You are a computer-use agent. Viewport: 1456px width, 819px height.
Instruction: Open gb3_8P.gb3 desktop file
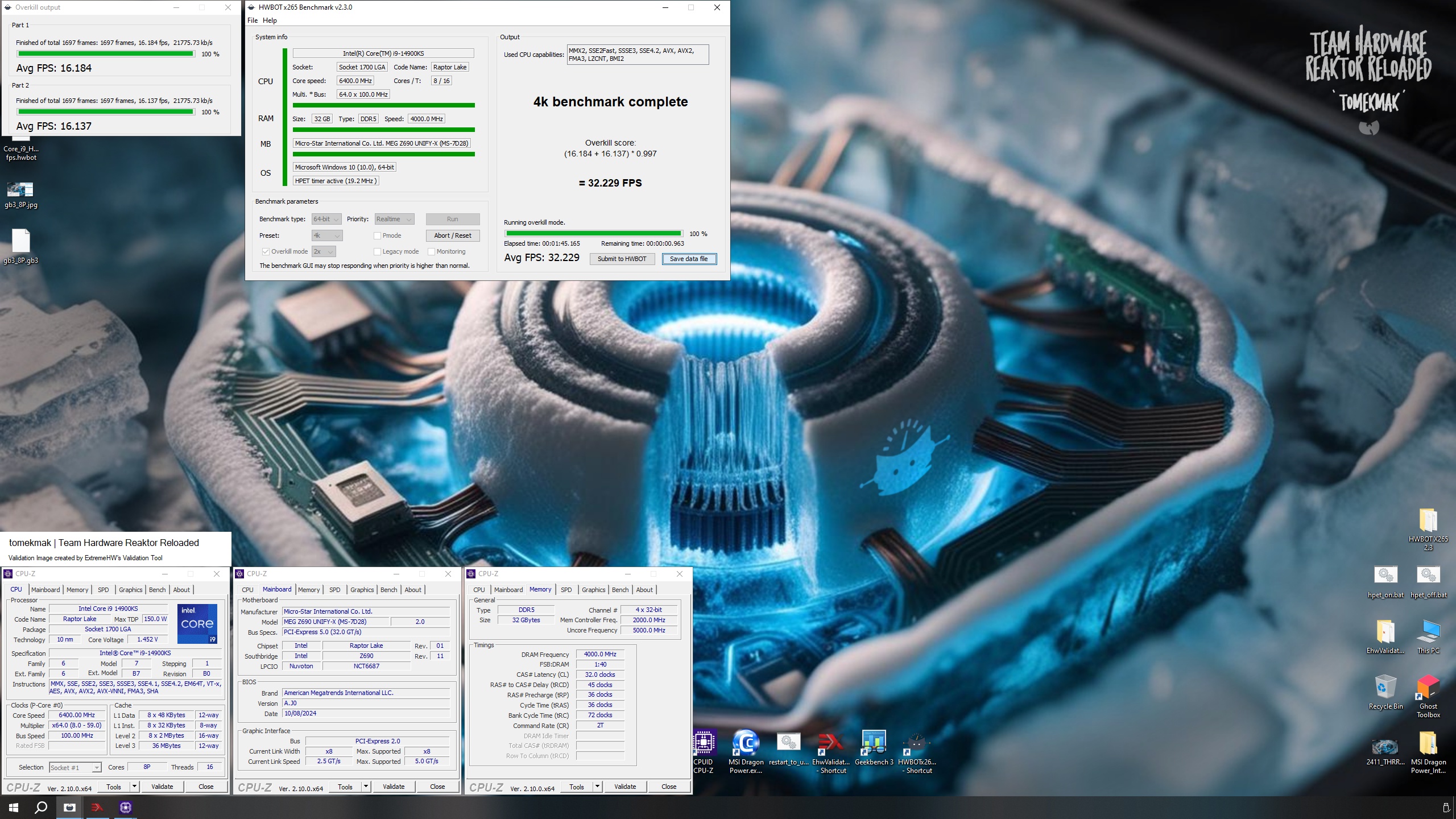(21, 246)
